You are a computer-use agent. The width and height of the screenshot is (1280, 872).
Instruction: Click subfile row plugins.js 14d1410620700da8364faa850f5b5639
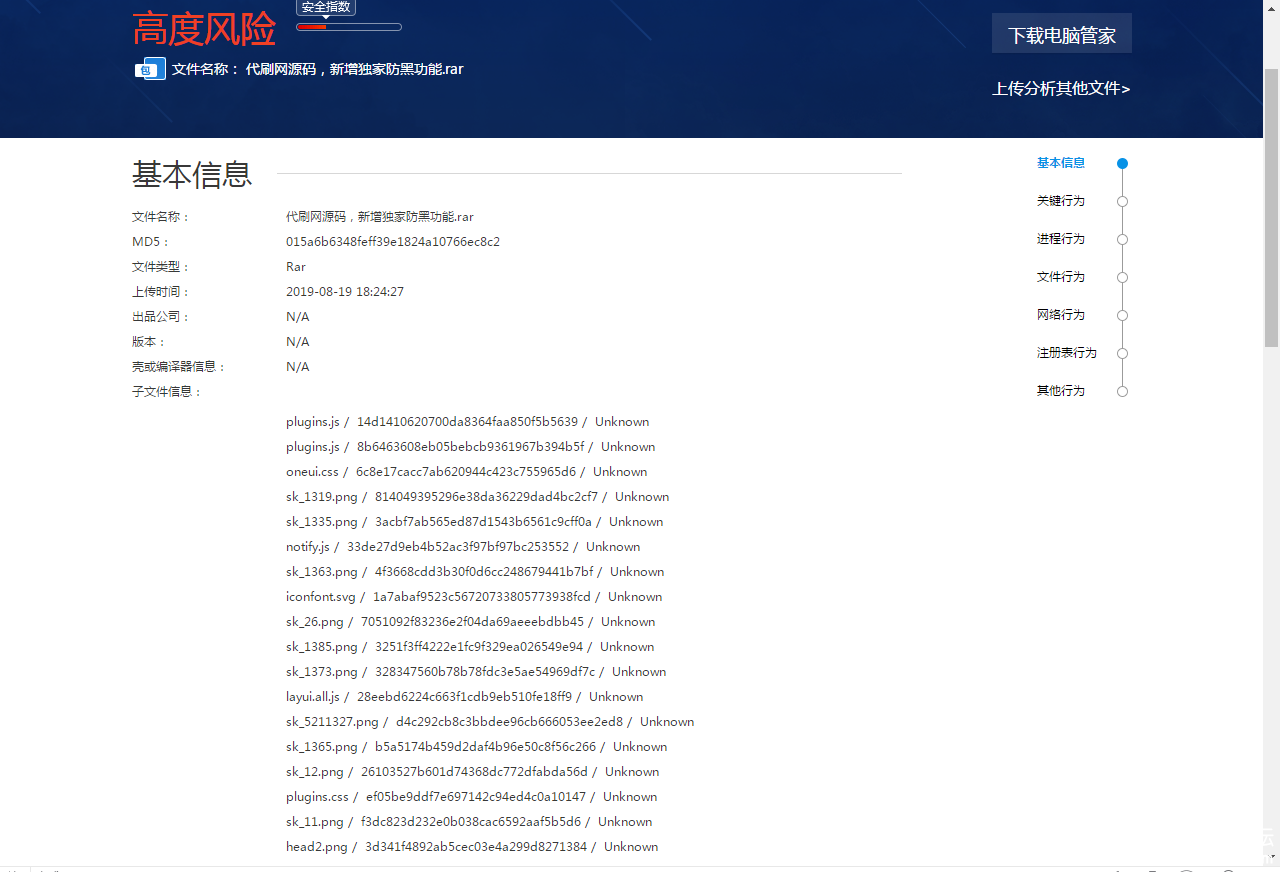(x=467, y=422)
